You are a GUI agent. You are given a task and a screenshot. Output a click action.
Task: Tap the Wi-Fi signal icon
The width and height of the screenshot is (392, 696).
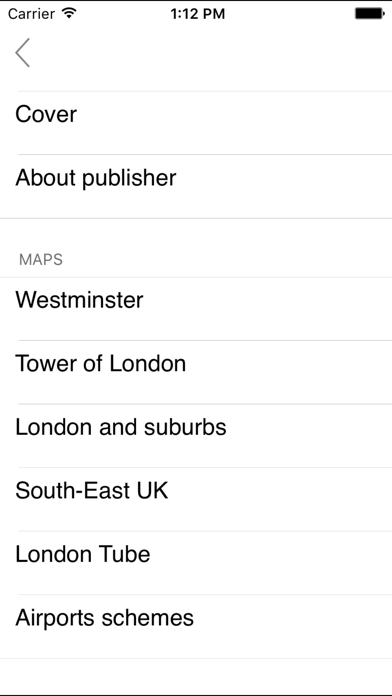[x=69, y=13]
